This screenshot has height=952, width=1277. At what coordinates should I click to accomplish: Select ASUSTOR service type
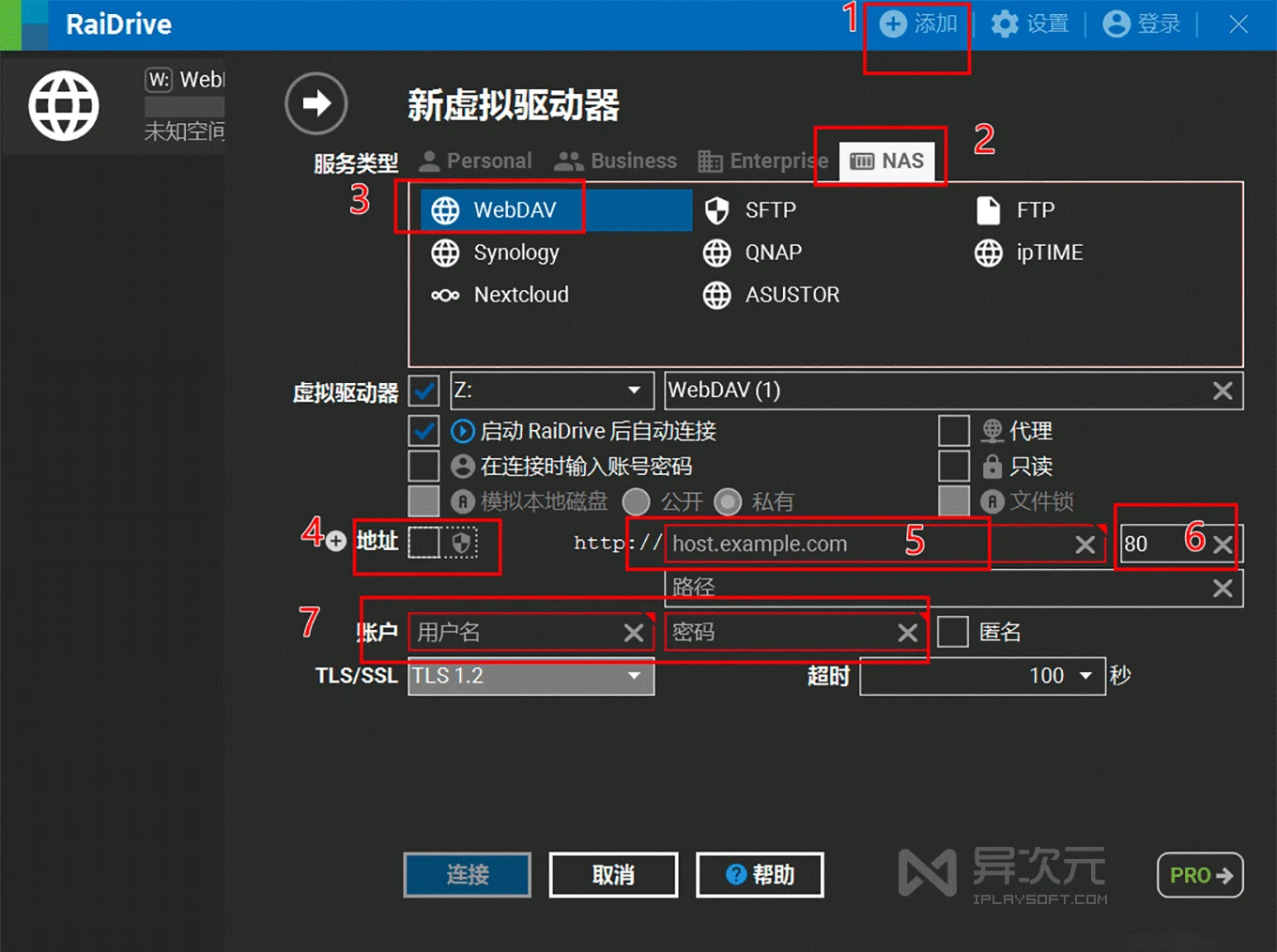(771, 295)
